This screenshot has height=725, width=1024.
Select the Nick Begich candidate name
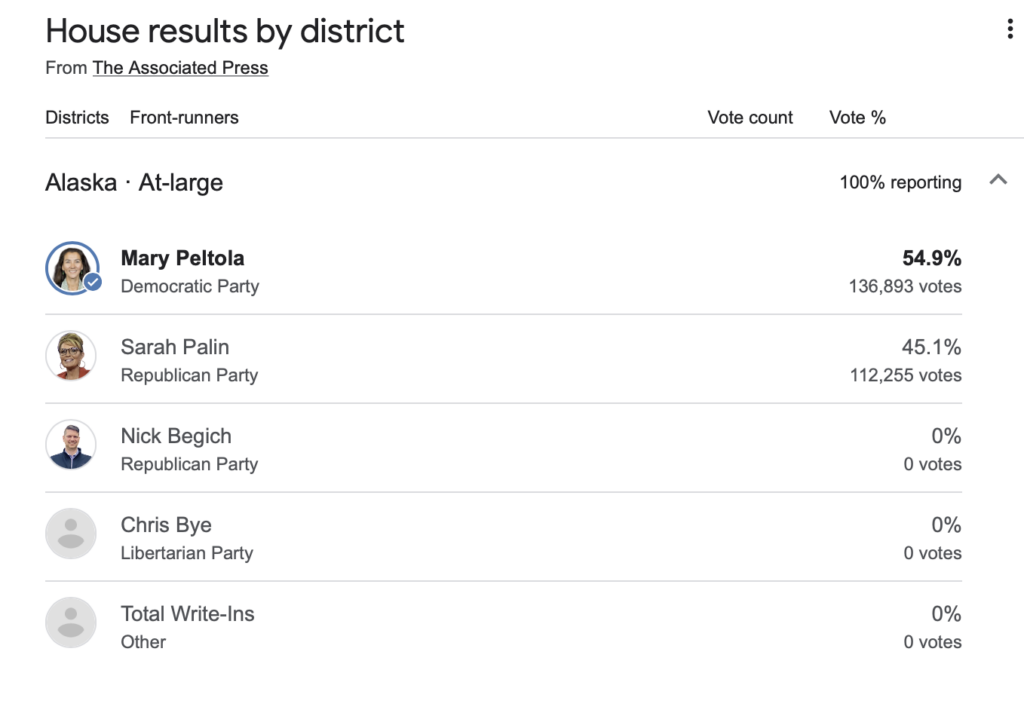point(176,436)
